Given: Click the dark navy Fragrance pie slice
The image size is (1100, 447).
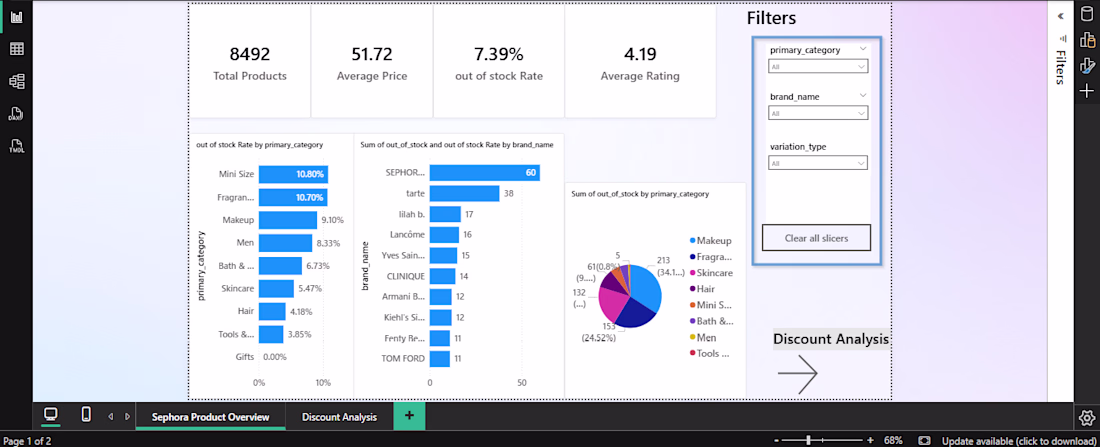Looking at the screenshot, I should (x=633, y=315).
